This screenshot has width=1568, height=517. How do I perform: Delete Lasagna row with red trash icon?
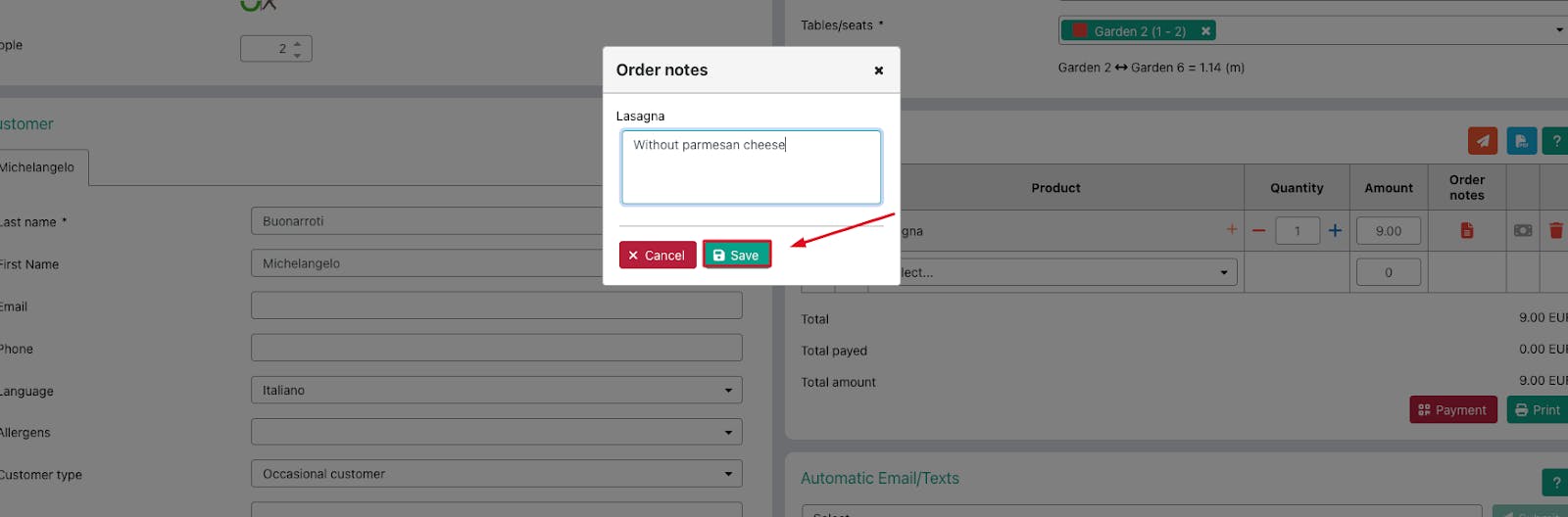(1555, 231)
